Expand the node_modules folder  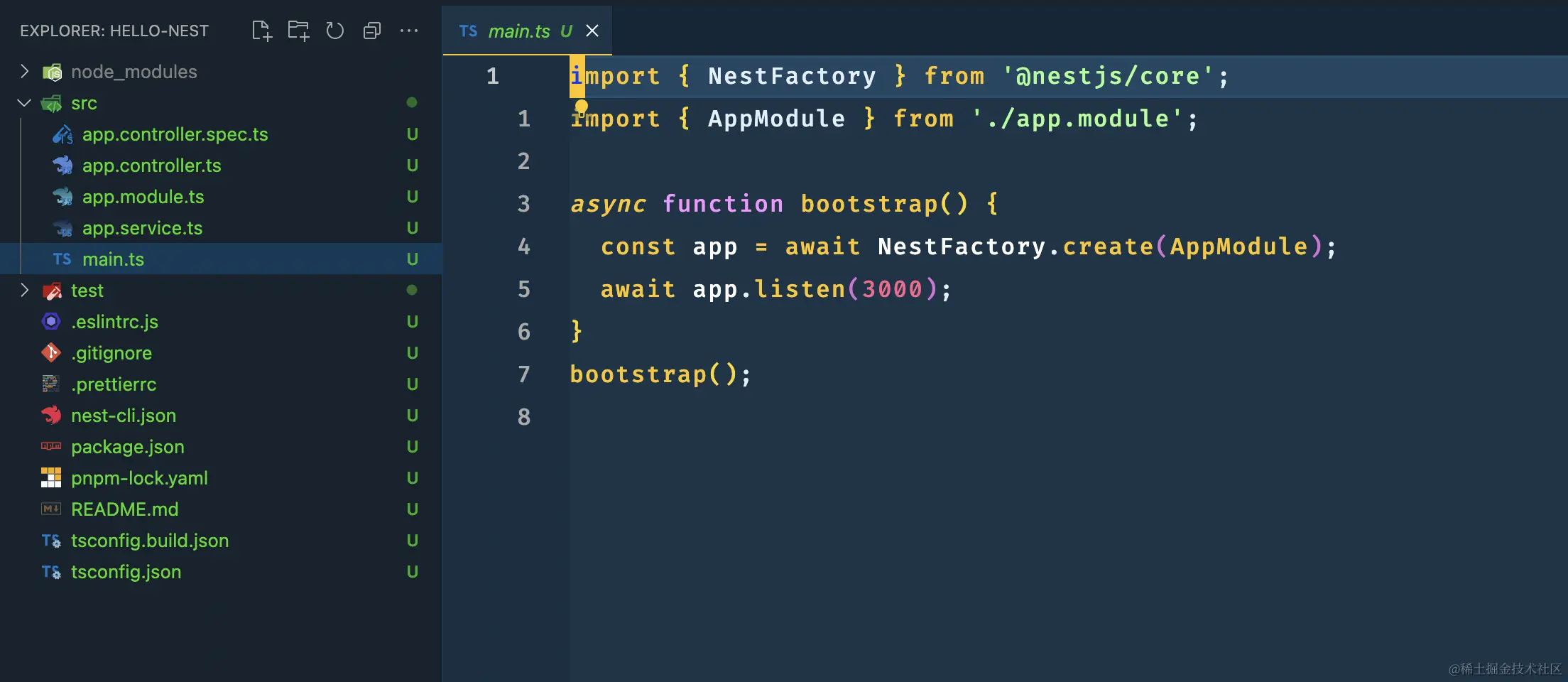click(24, 71)
